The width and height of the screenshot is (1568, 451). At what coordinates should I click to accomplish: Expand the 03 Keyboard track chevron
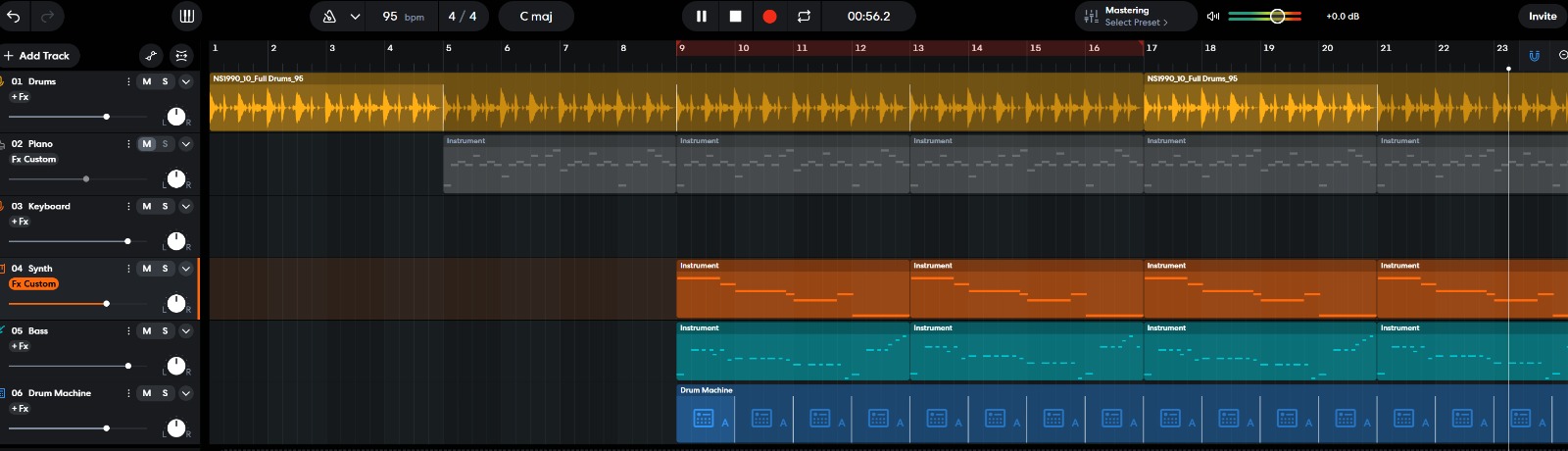[x=186, y=207]
